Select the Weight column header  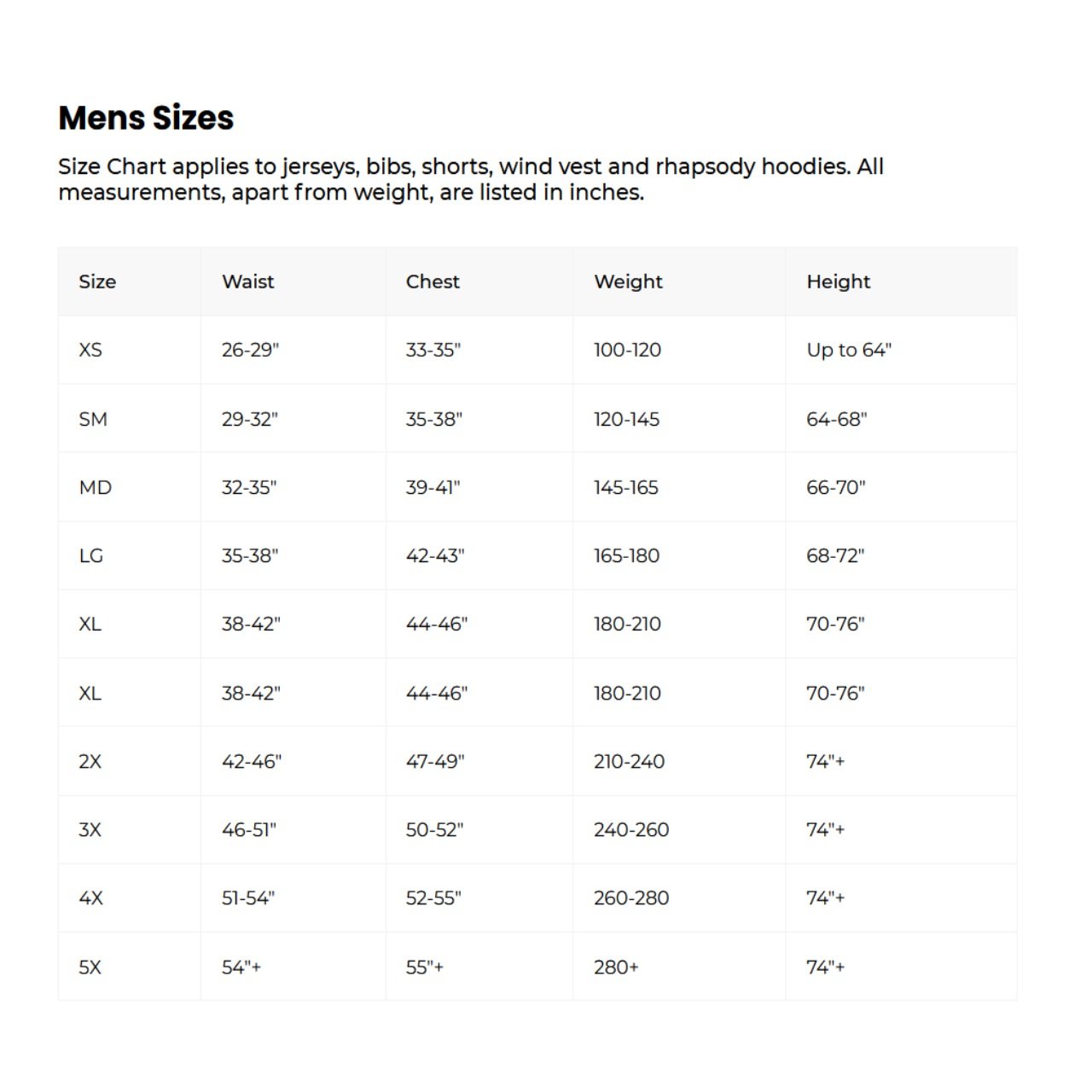point(628,282)
